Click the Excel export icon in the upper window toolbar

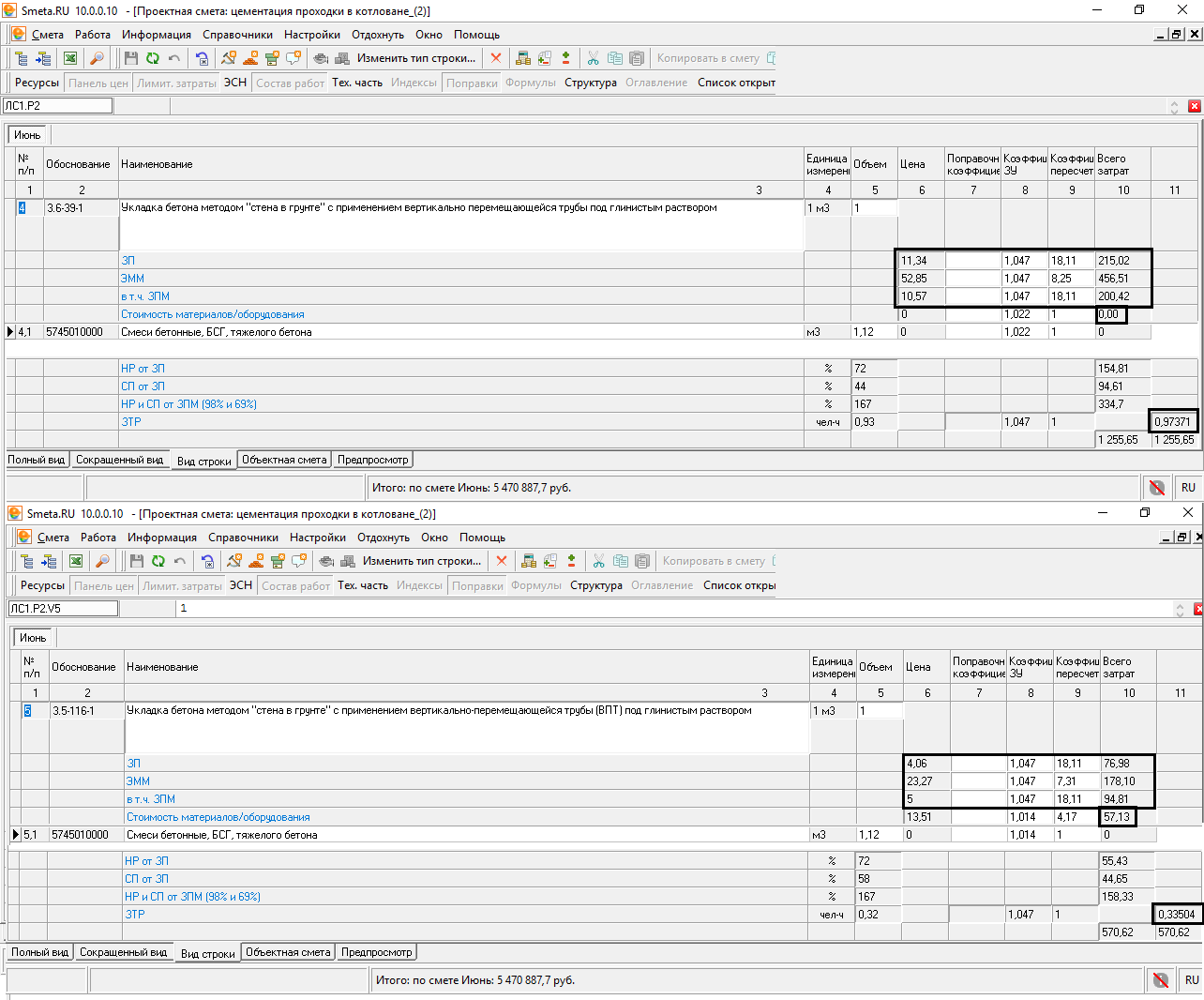[70, 58]
